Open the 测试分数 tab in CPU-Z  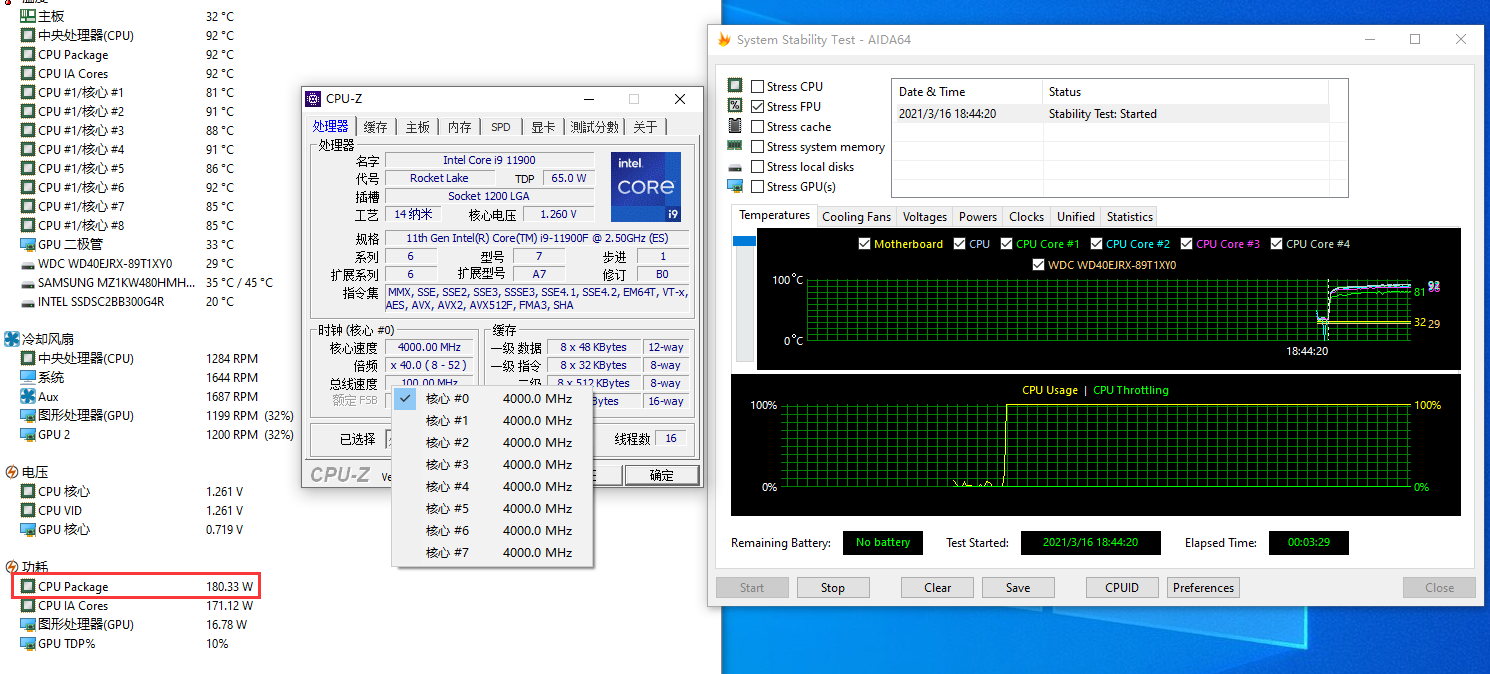click(595, 127)
